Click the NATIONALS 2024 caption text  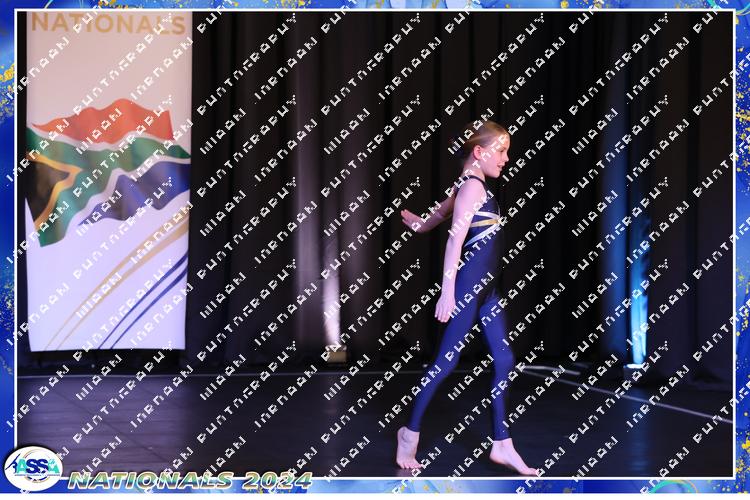click(x=190, y=480)
